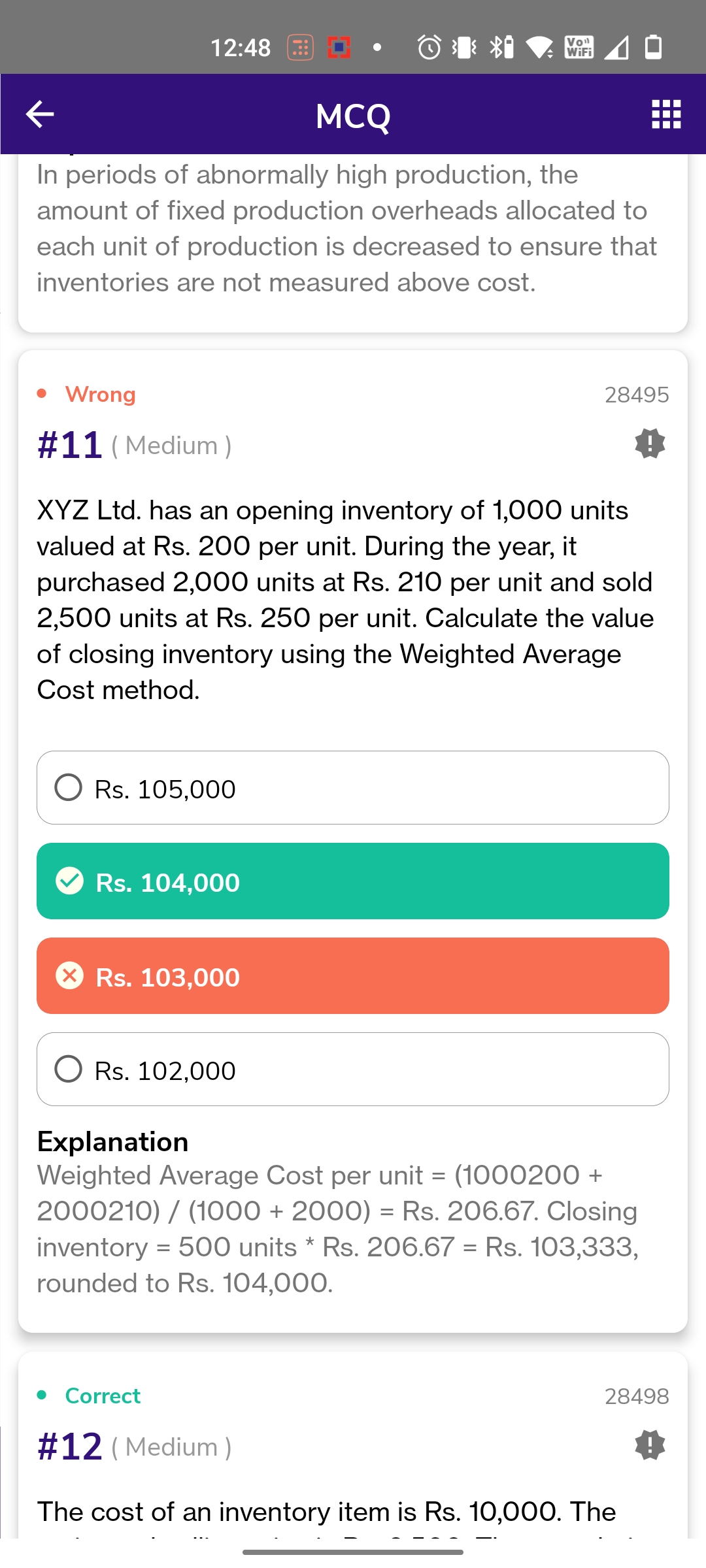Tap the #12 question number heading
Viewport: 706px width, 1568px height.
(x=70, y=1446)
